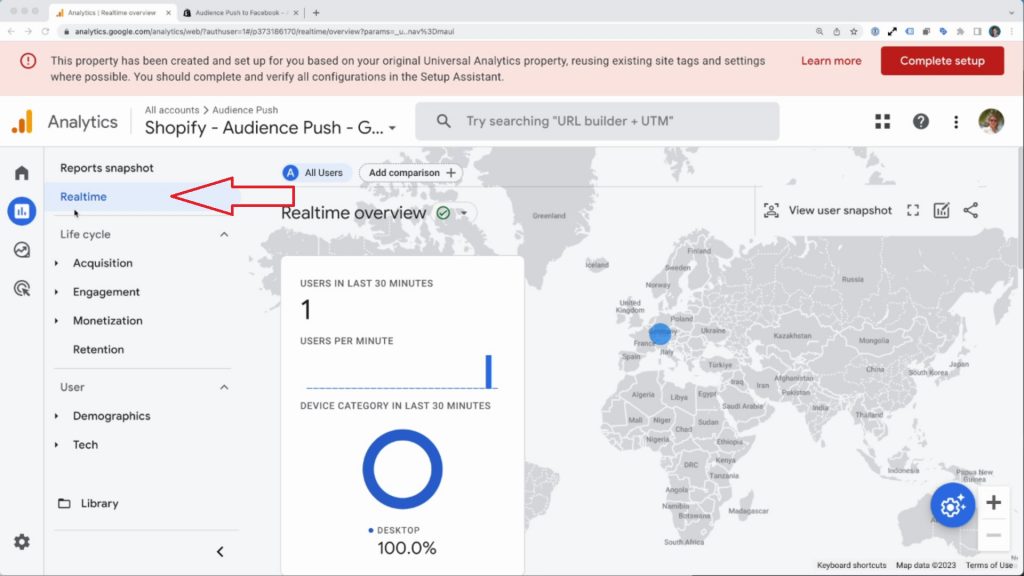Collapse the reports navigation panel
1024x576 pixels.
220,551
